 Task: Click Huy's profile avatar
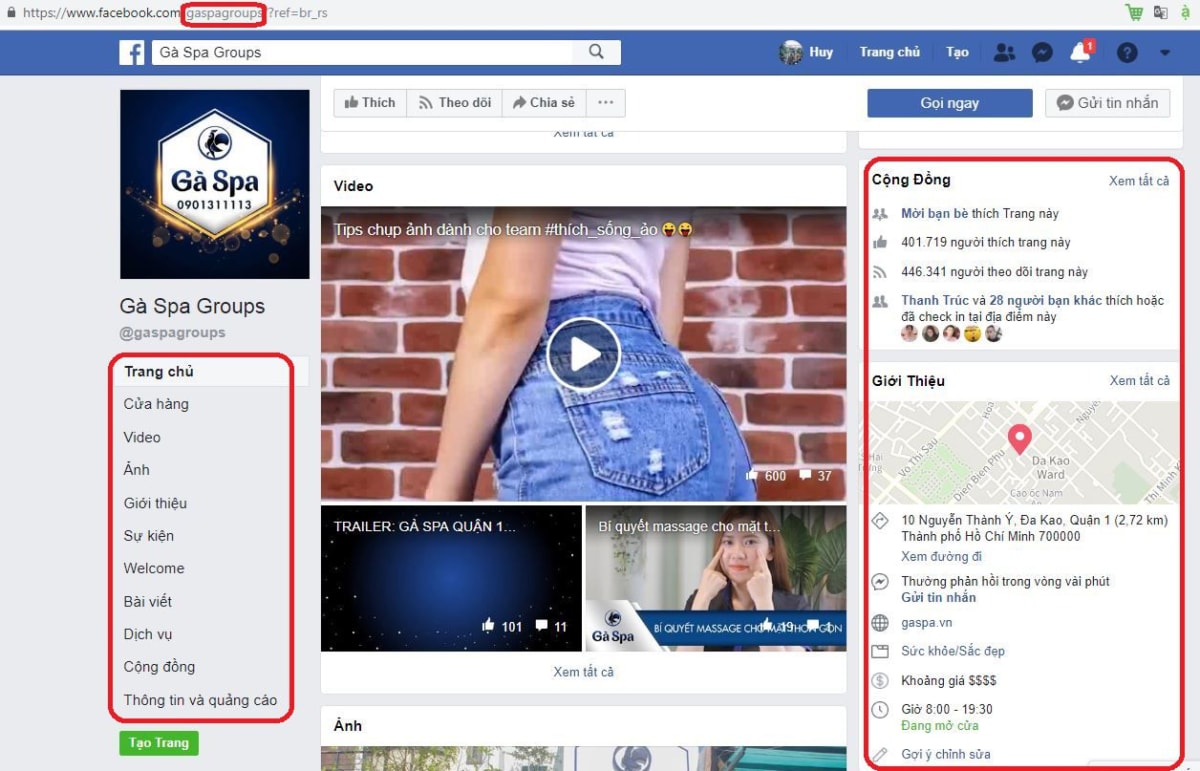791,52
